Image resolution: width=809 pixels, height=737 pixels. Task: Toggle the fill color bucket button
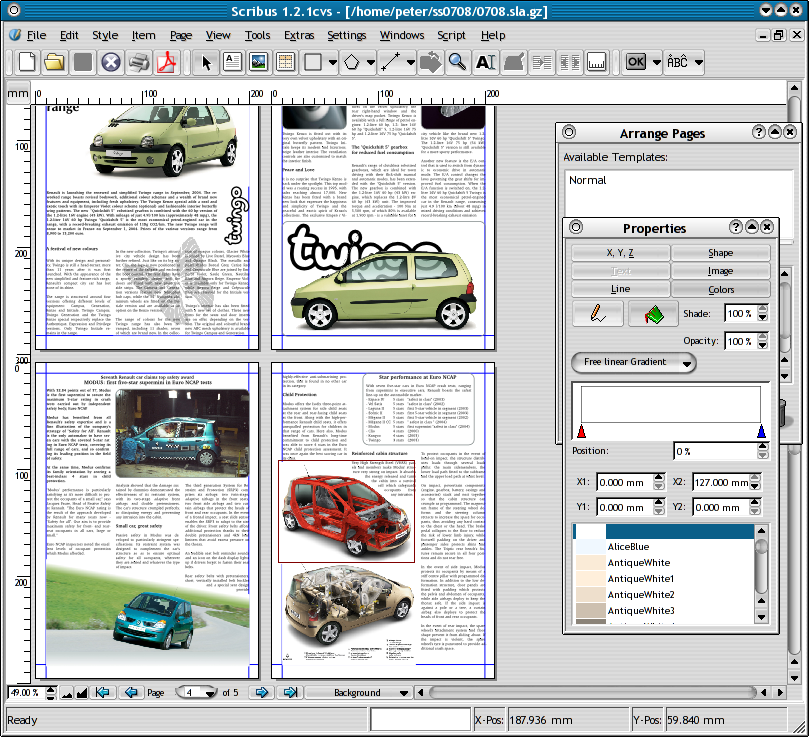point(653,313)
